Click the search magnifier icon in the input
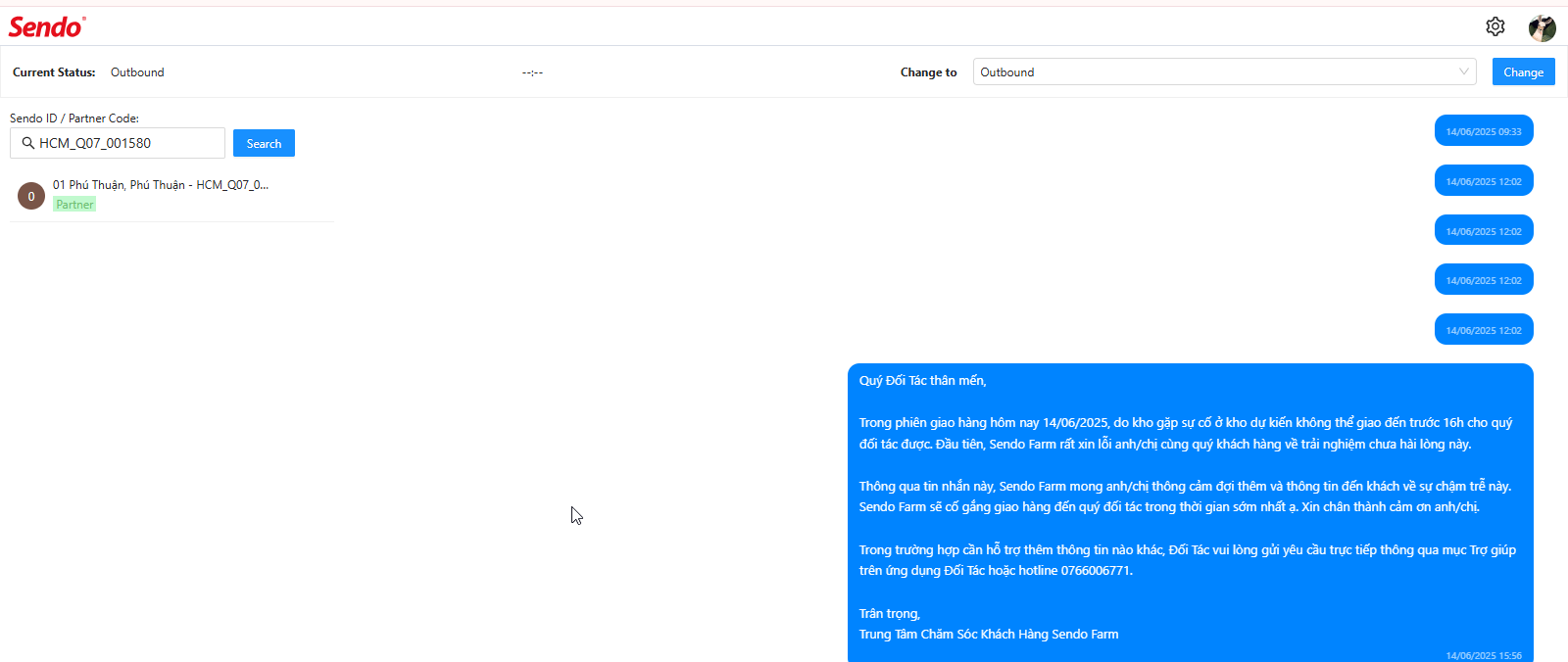 coord(28,143)
